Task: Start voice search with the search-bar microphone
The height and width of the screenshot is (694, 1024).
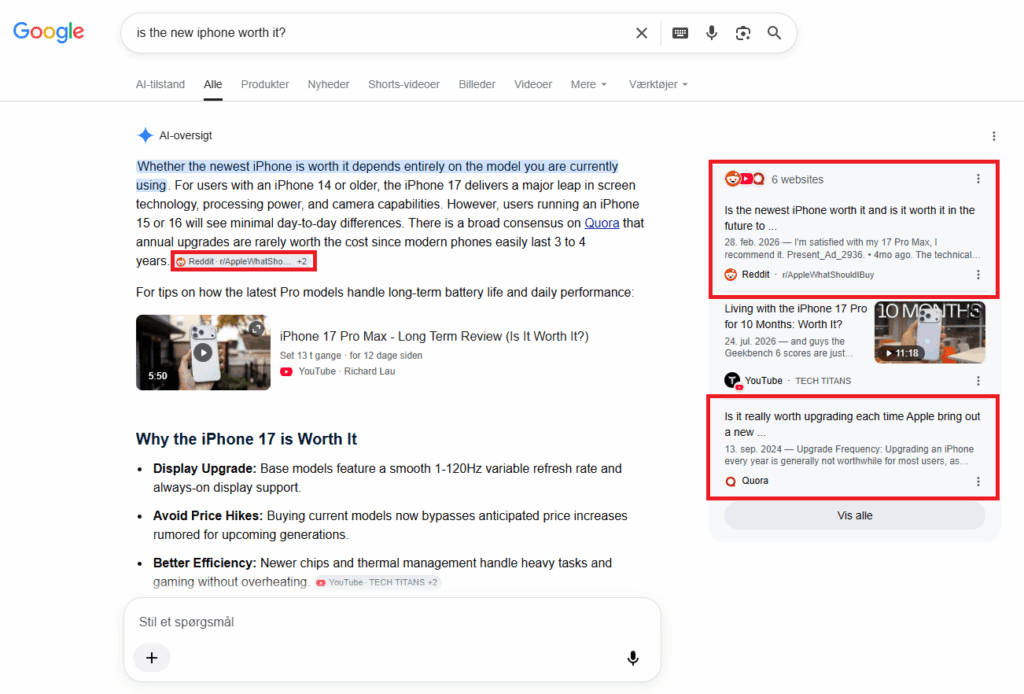Action: point(711,33)
